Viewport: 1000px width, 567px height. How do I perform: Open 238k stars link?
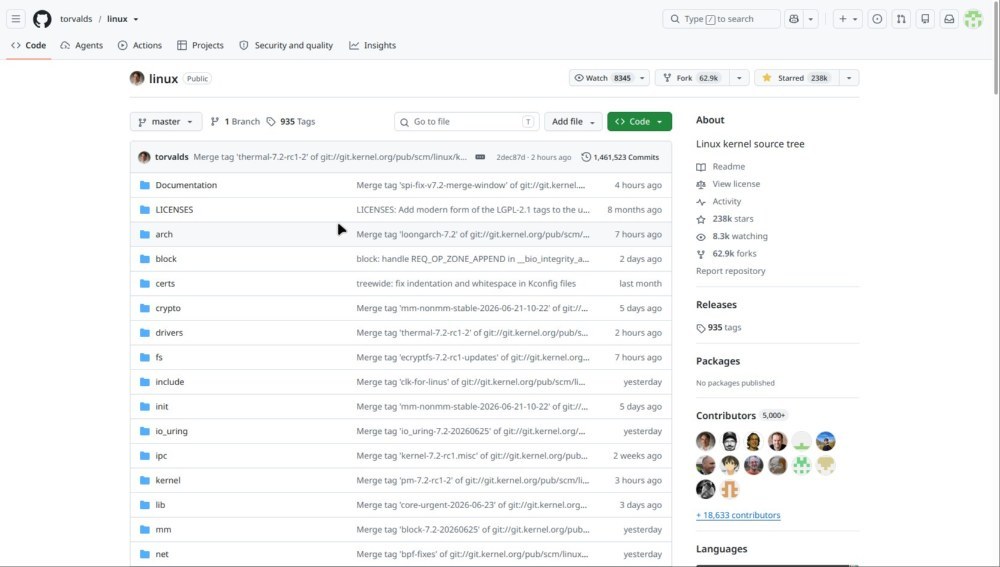(733, 219)
